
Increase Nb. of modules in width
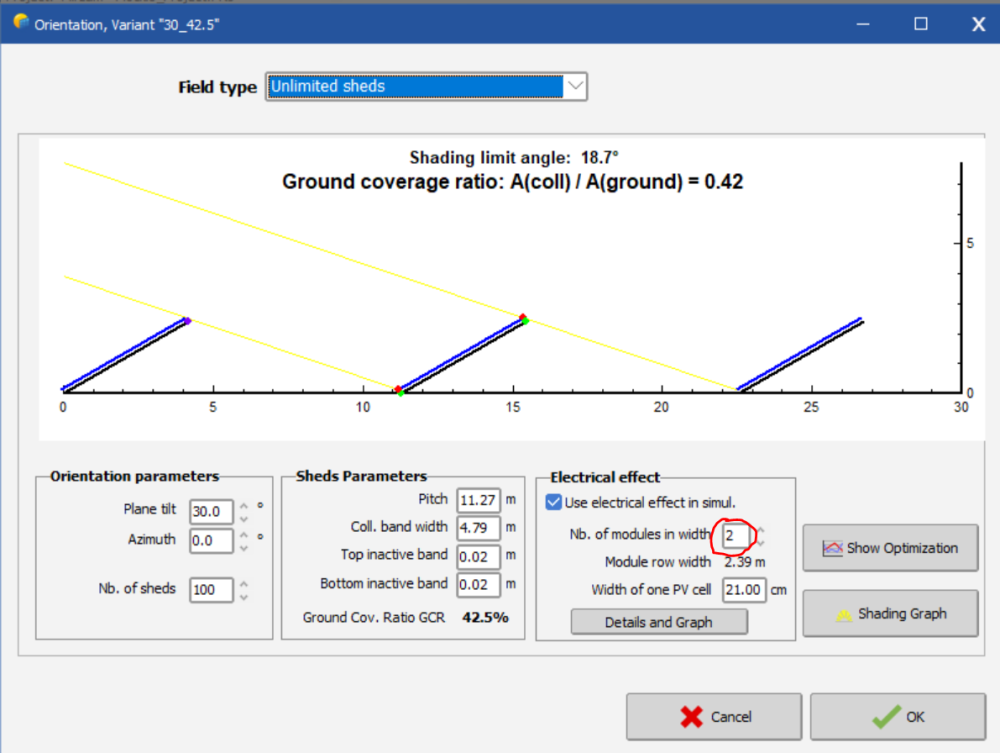click(x=763, y=530)
